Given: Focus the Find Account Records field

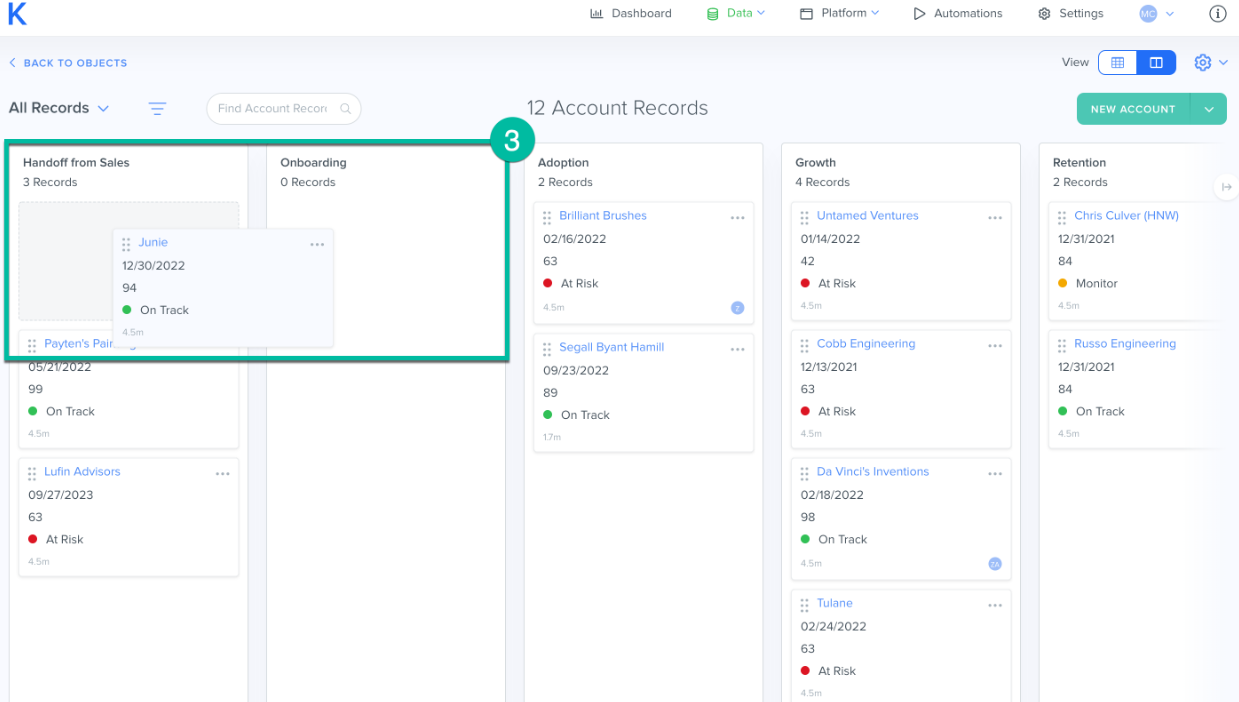Looking at the screenshot, I should tap(283, 108).
